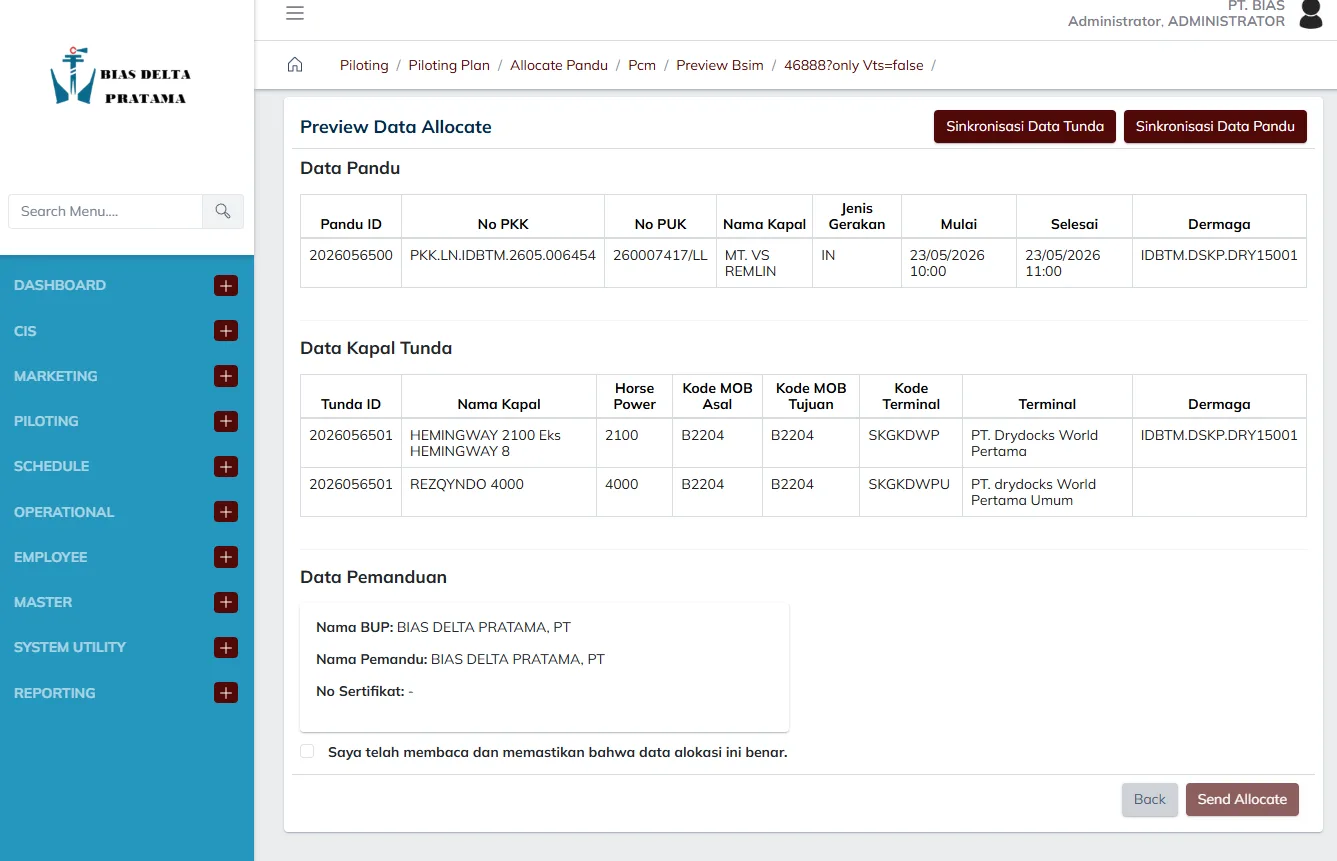Open the Preview Bsim breadcrumb link
The width and height of the screenshot is (1337, 861).
point(720,65)
